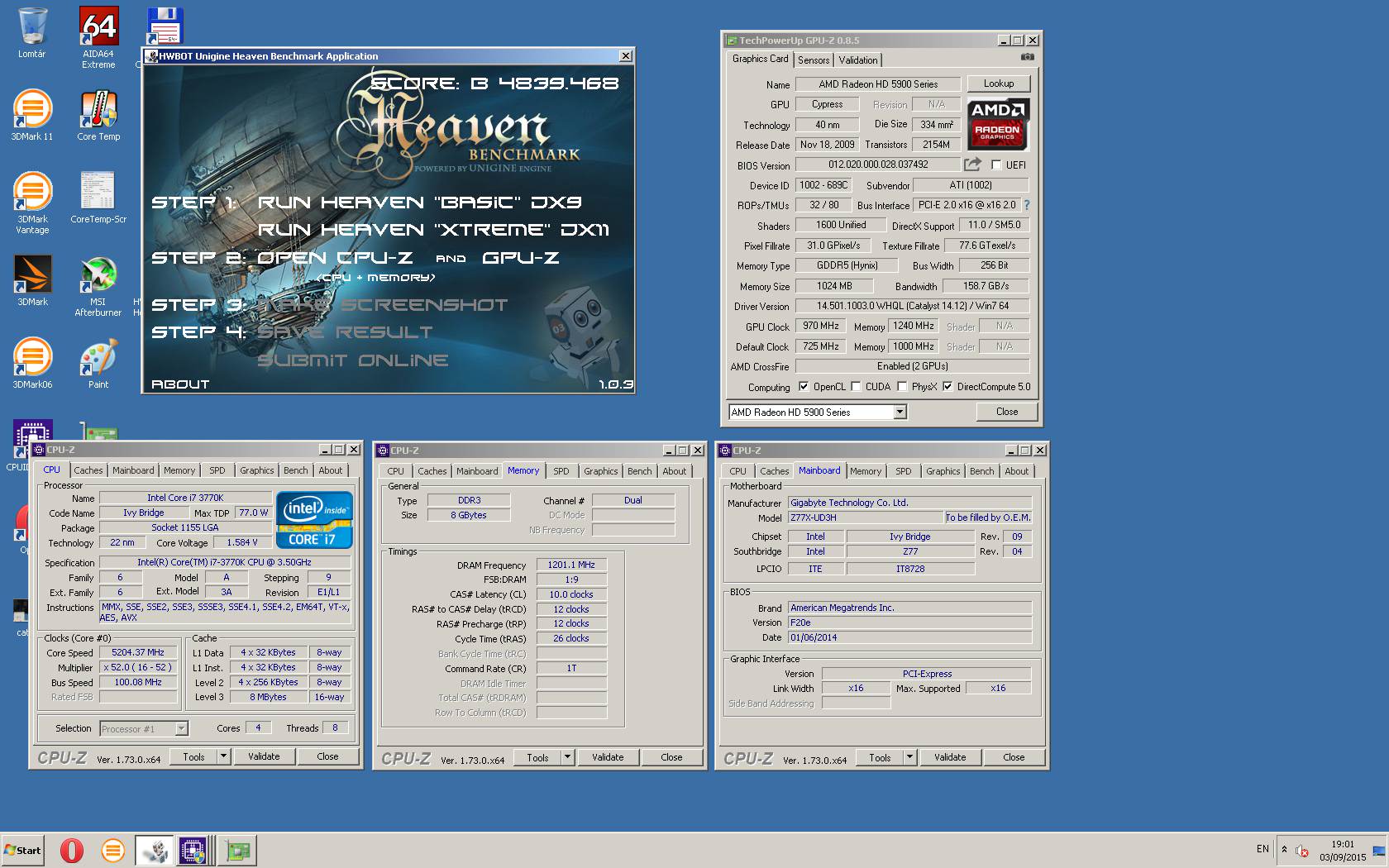Click the BIOS Version F20e field
This screenshot has height=868, width=1389.
coord(909,622)
